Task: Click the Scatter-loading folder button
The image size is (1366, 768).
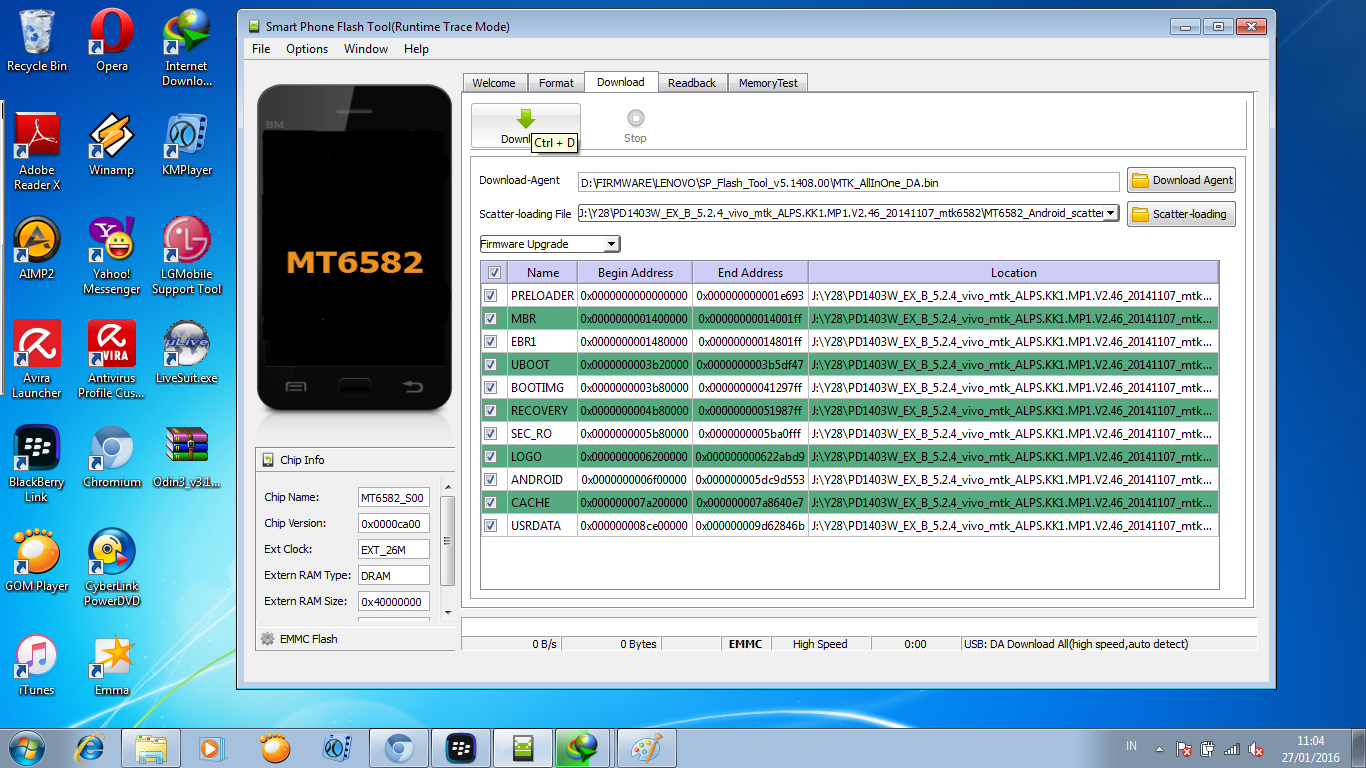Action: pos(1181,214)
